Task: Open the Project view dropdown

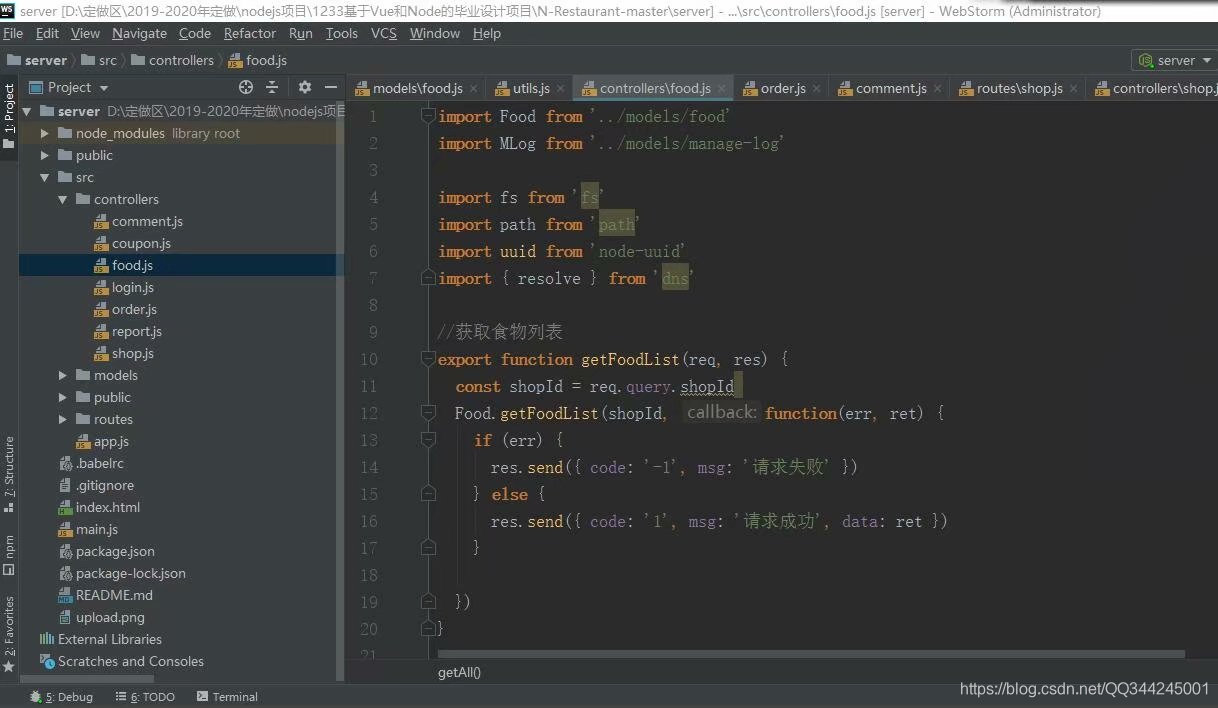Action: pos(104,88)
